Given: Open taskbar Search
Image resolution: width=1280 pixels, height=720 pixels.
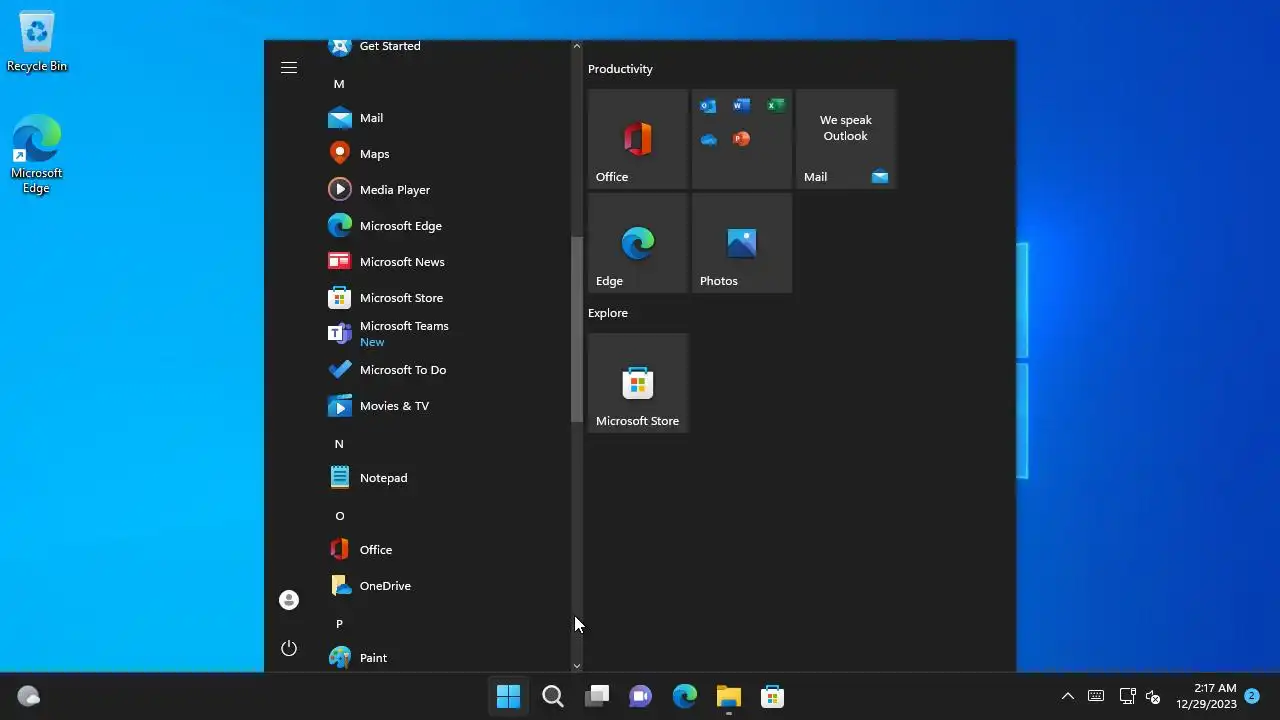Looking at the screenshot, I should coord(552,696).
